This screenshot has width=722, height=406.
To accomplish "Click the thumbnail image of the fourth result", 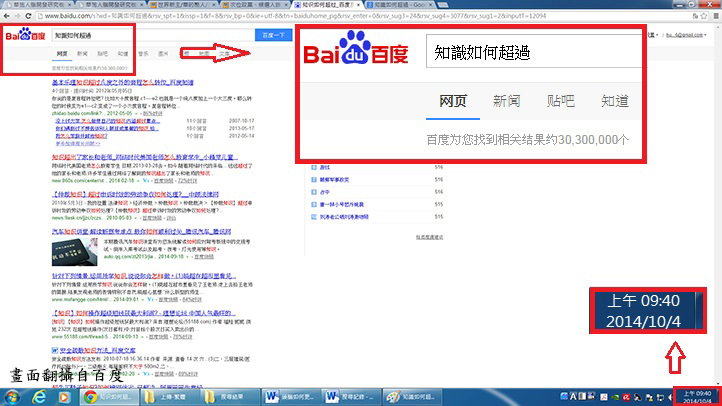I will pos(75,252).
